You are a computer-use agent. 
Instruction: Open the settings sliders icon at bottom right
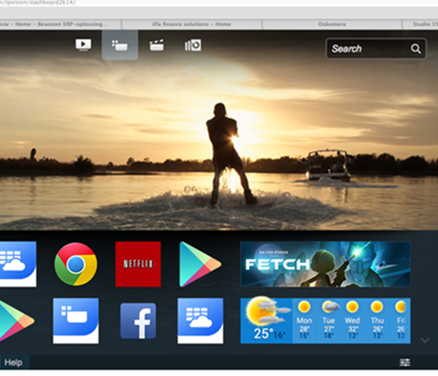405,362
